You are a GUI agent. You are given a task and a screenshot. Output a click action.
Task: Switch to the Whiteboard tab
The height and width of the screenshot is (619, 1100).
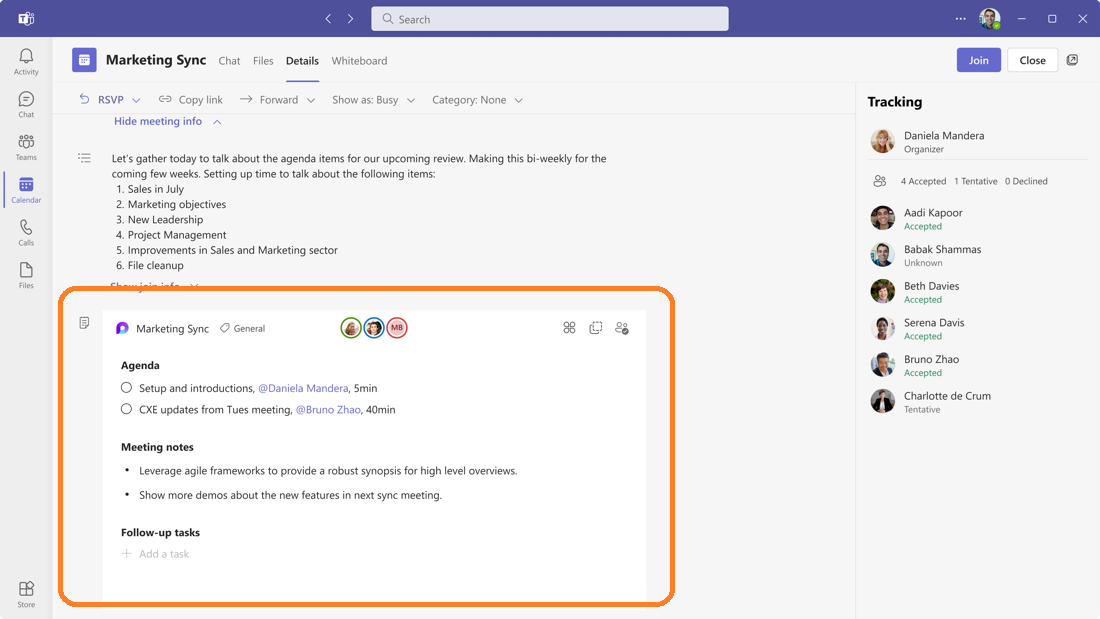coord(359,61)
